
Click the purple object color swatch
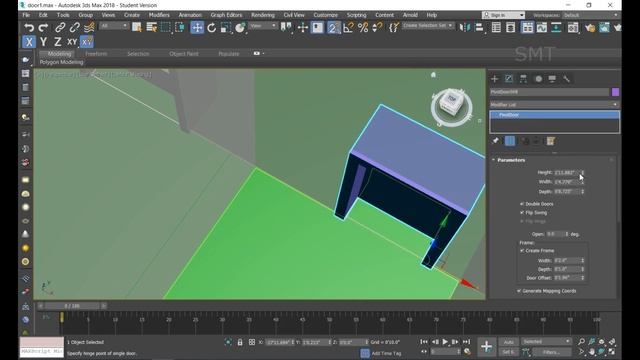coord(615,92)
